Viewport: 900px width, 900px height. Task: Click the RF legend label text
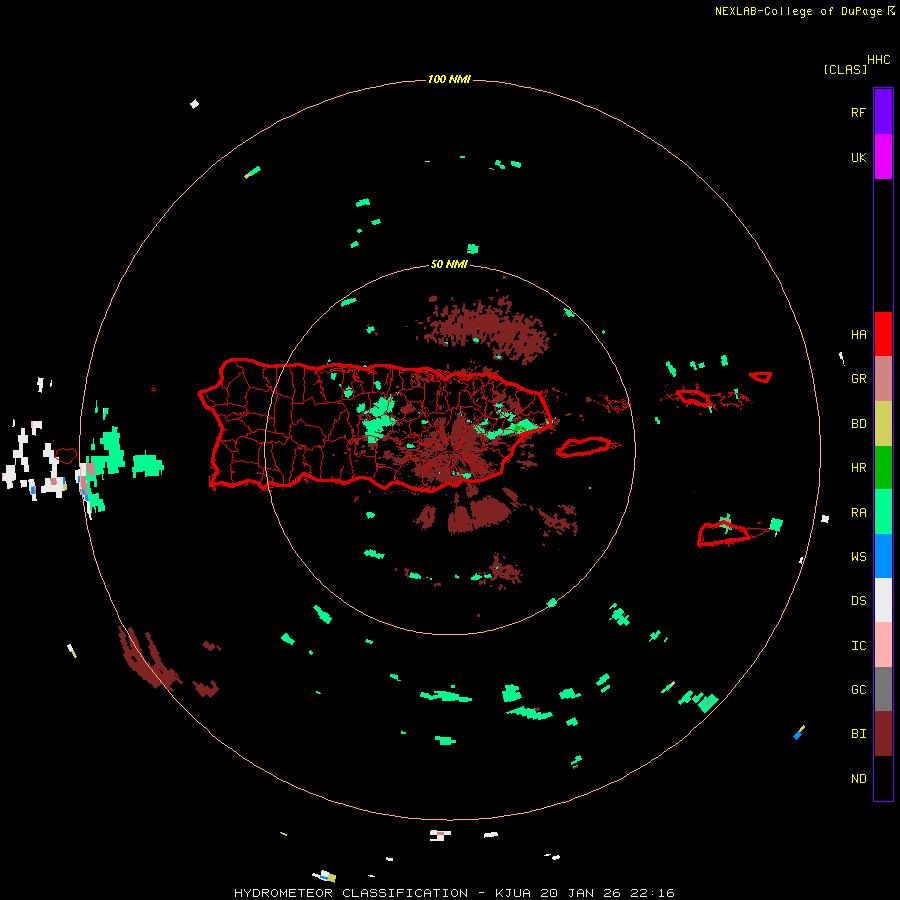pos(858,112)
